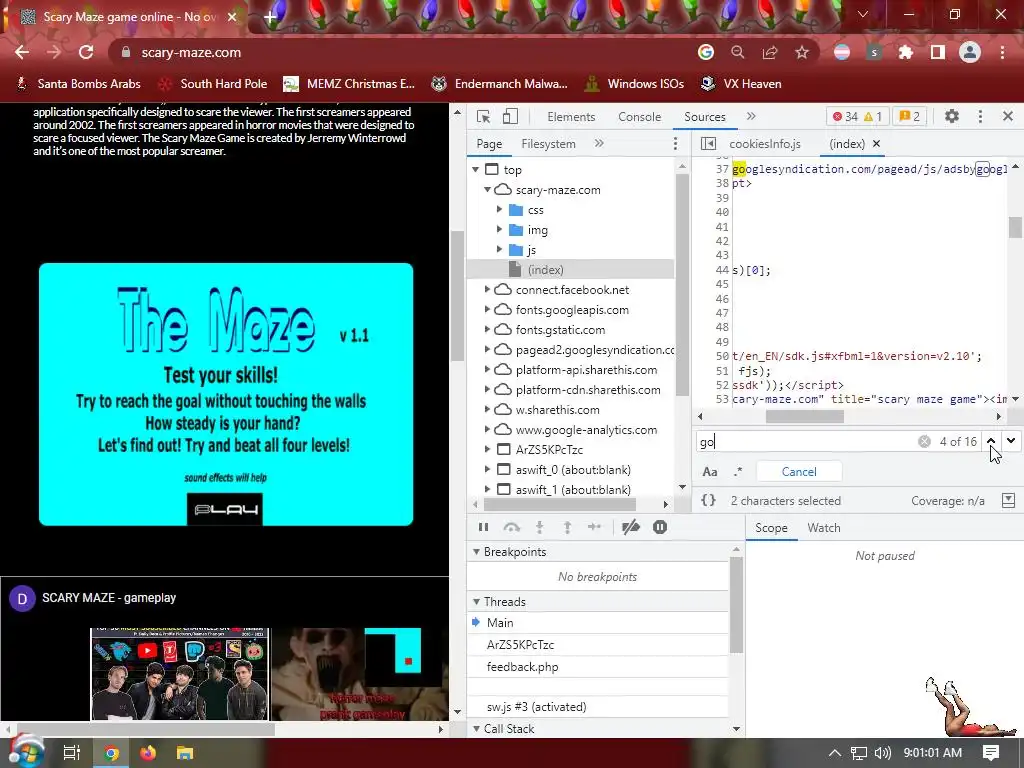The width and height of the screenshot is (1024, 768).
Task: Switch to cookiesInfo.js editor tab
Action: click(x=765, y=144)
